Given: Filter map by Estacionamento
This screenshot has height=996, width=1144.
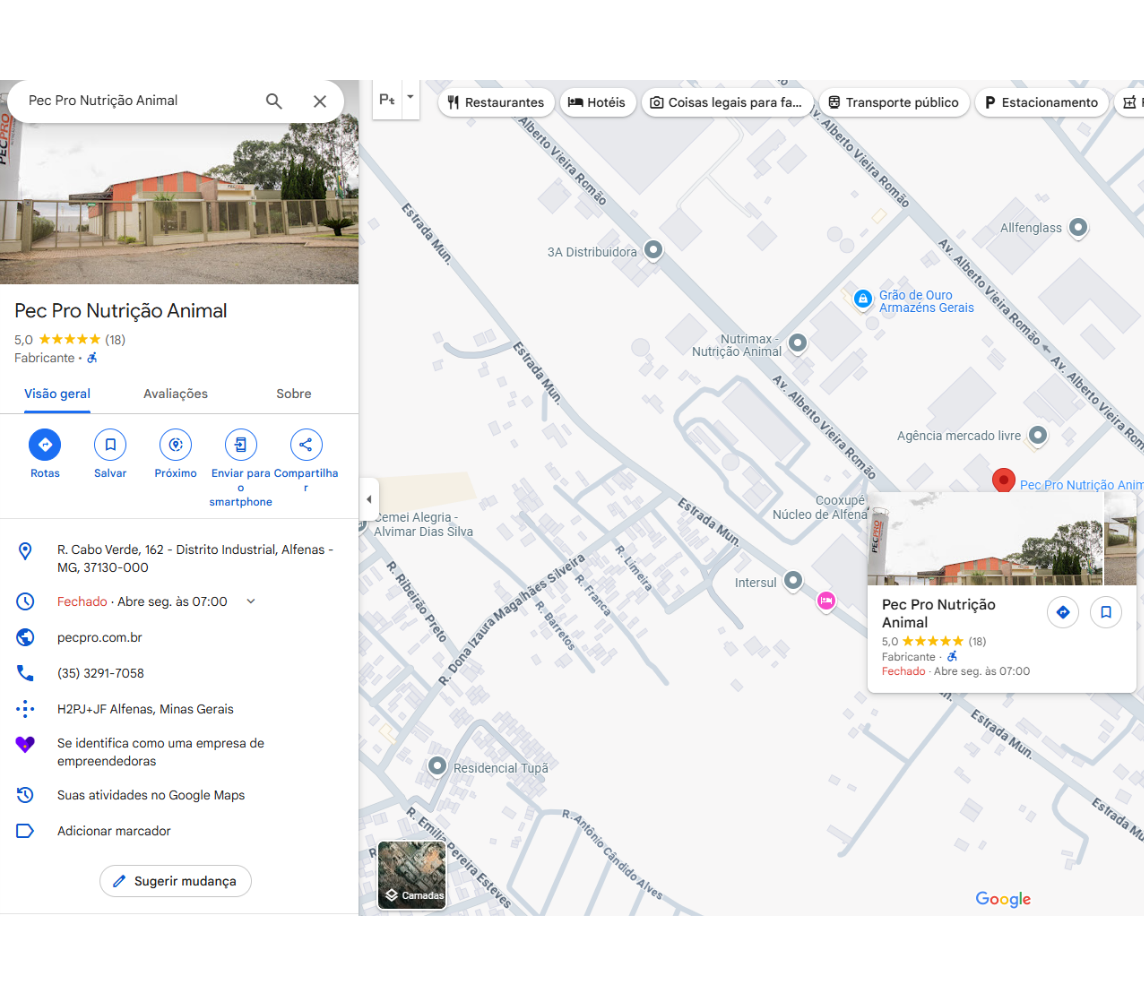Looking at the screenshot, I should point(1041,102).
